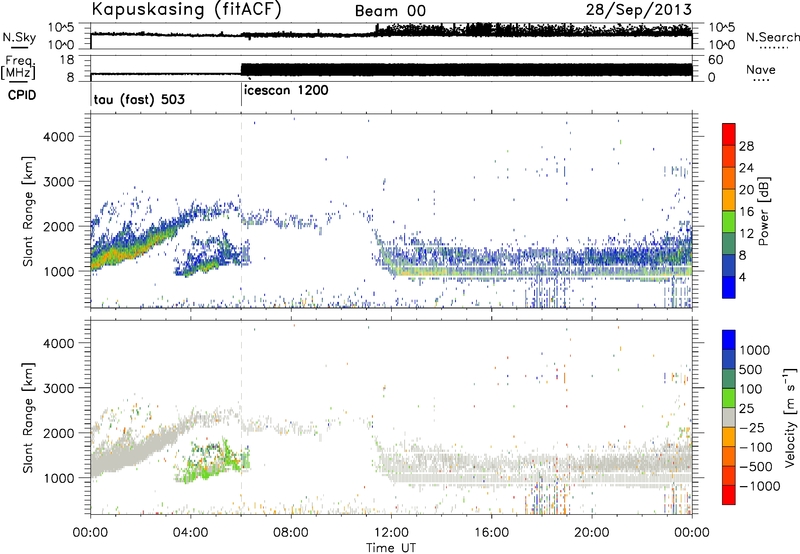
Task: Click the 'Kapuskasing (fitACF)' title text
Action: tap(186, 10)
